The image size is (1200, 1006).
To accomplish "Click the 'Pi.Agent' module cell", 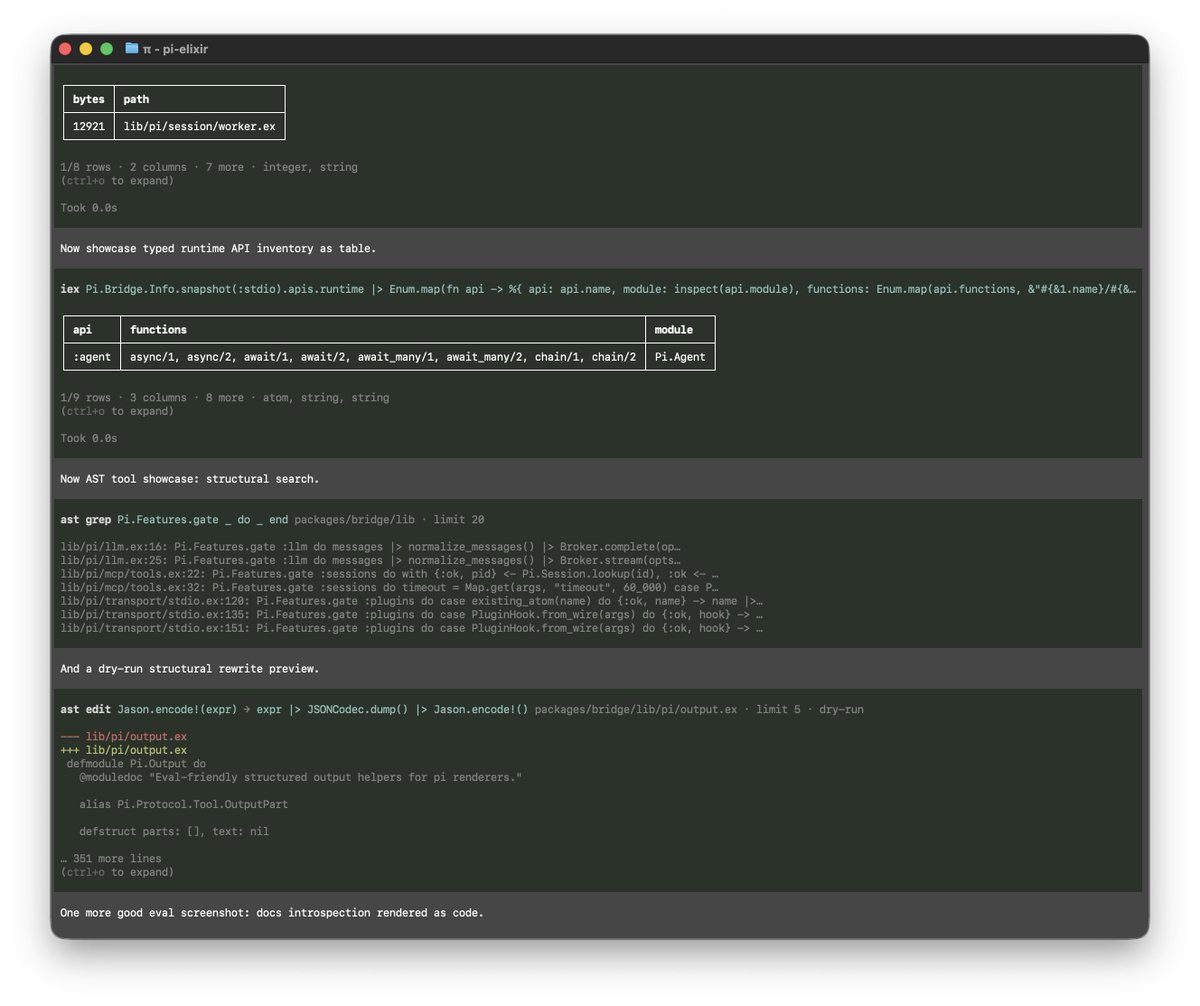I will coord(680,357).
